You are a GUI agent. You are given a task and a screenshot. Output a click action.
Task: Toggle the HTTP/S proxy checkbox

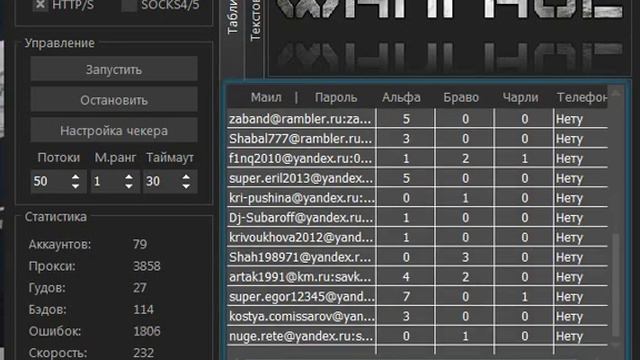[40, 5]
